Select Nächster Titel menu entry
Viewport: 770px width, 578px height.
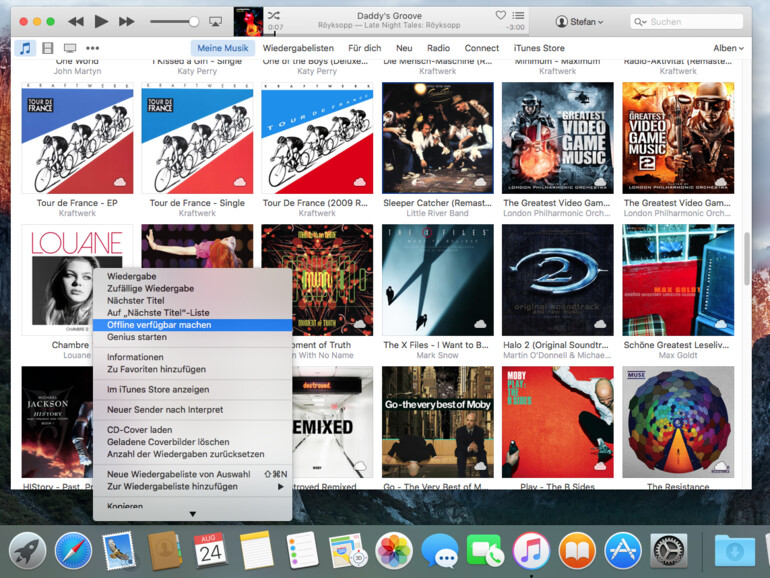pyautogui.click(x=192, y=301)
